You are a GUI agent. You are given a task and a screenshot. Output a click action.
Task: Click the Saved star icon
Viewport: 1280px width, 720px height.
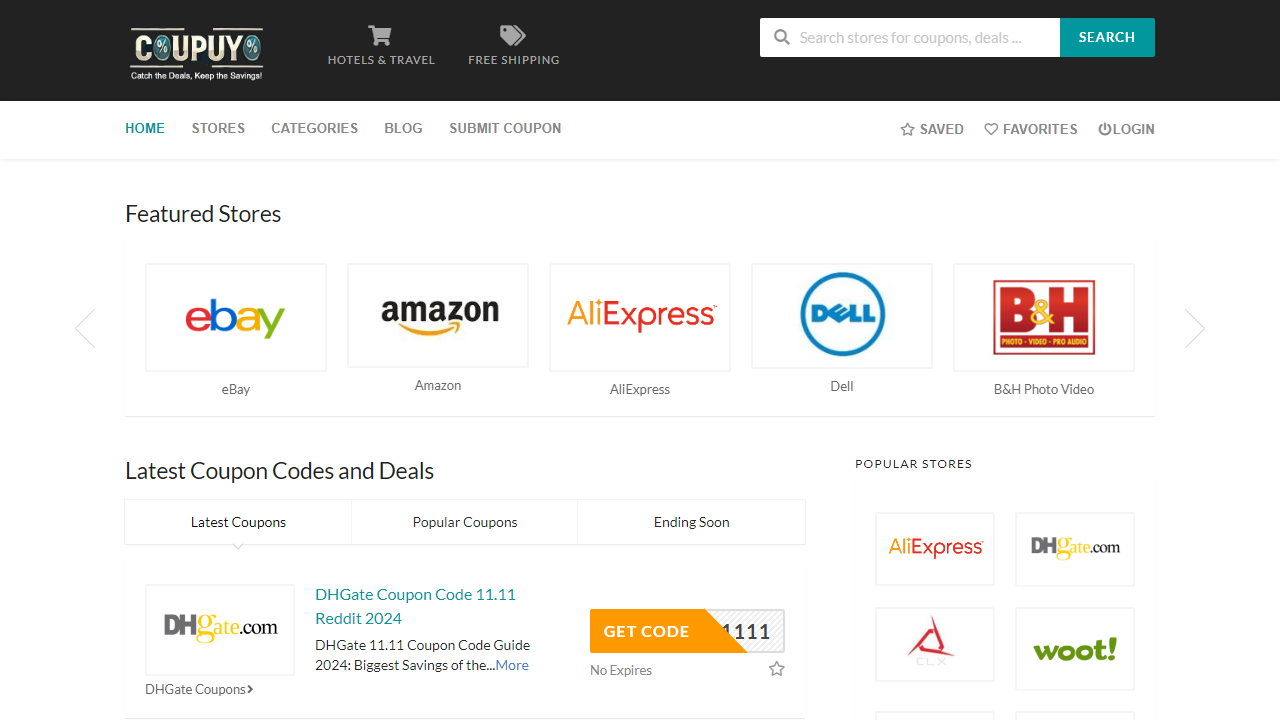(908, 129)
